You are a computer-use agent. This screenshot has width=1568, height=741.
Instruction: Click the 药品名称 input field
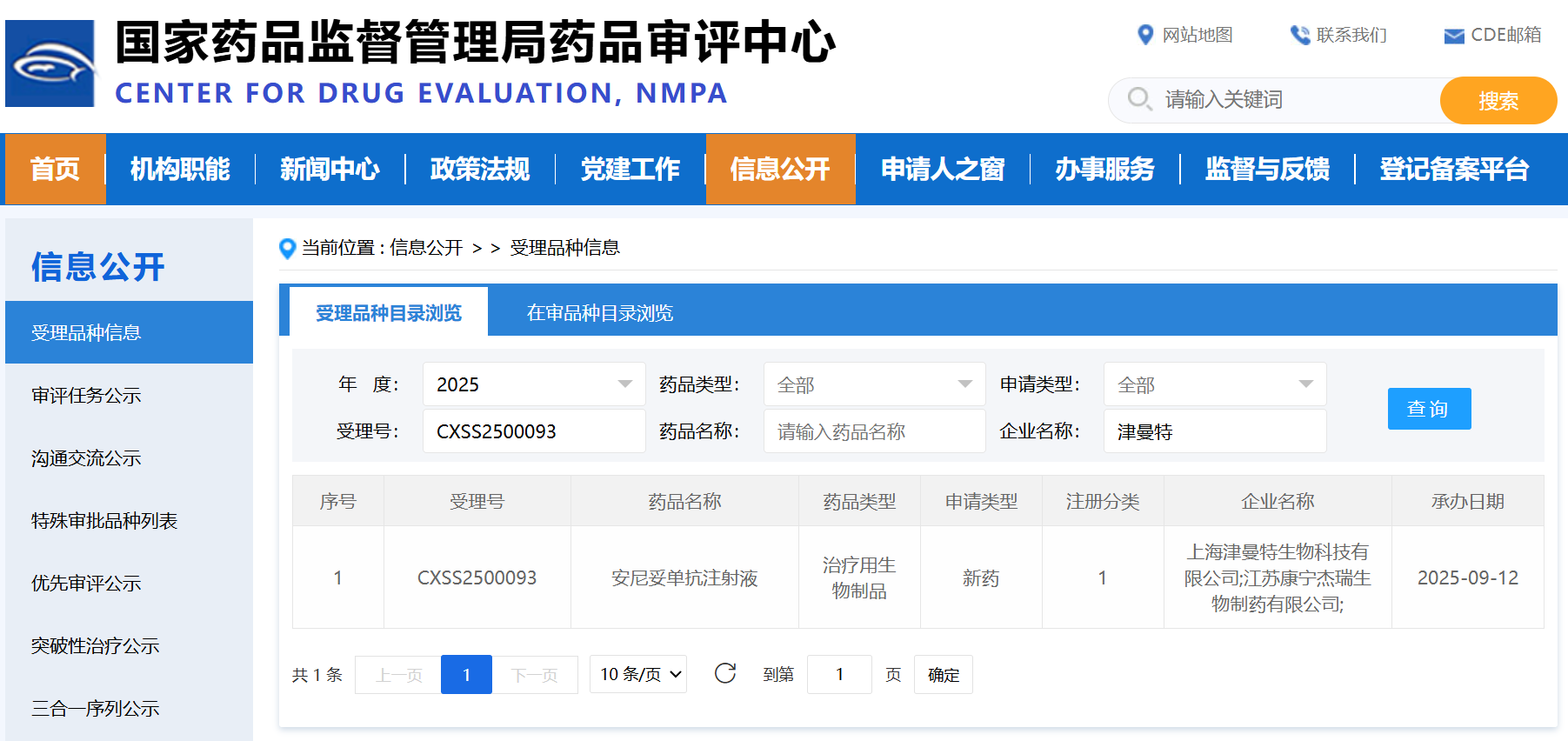[874, 431]
